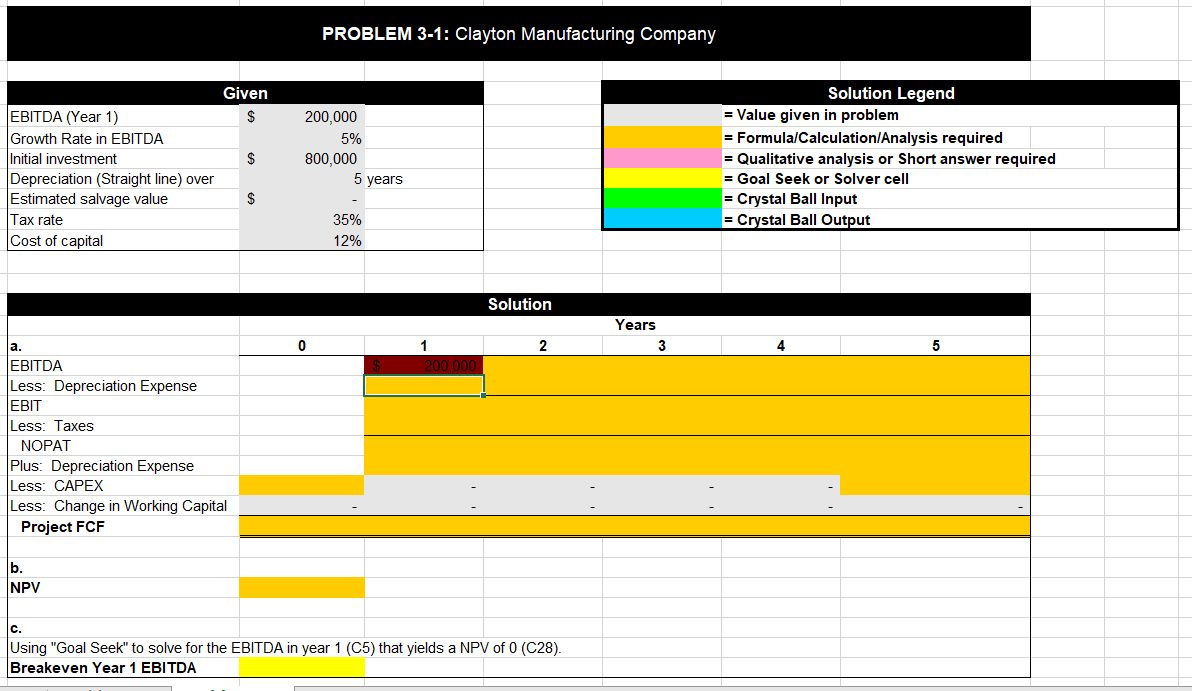Click the Goal Seek or Solver cell text

click(816, 179)
